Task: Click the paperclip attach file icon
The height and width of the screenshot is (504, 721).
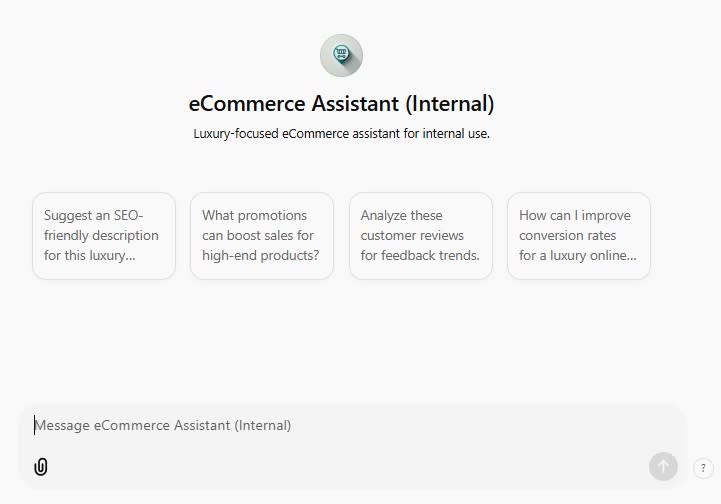Action: tap(41, 467)
